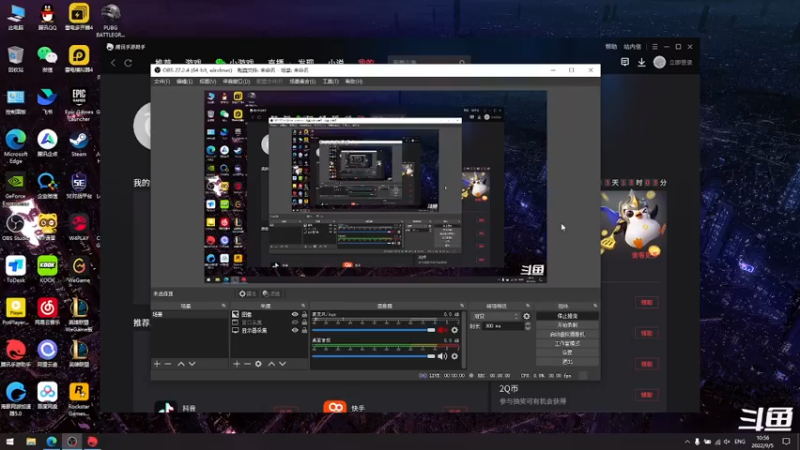Open Tencent QQ desktop icon

(47, 17)
